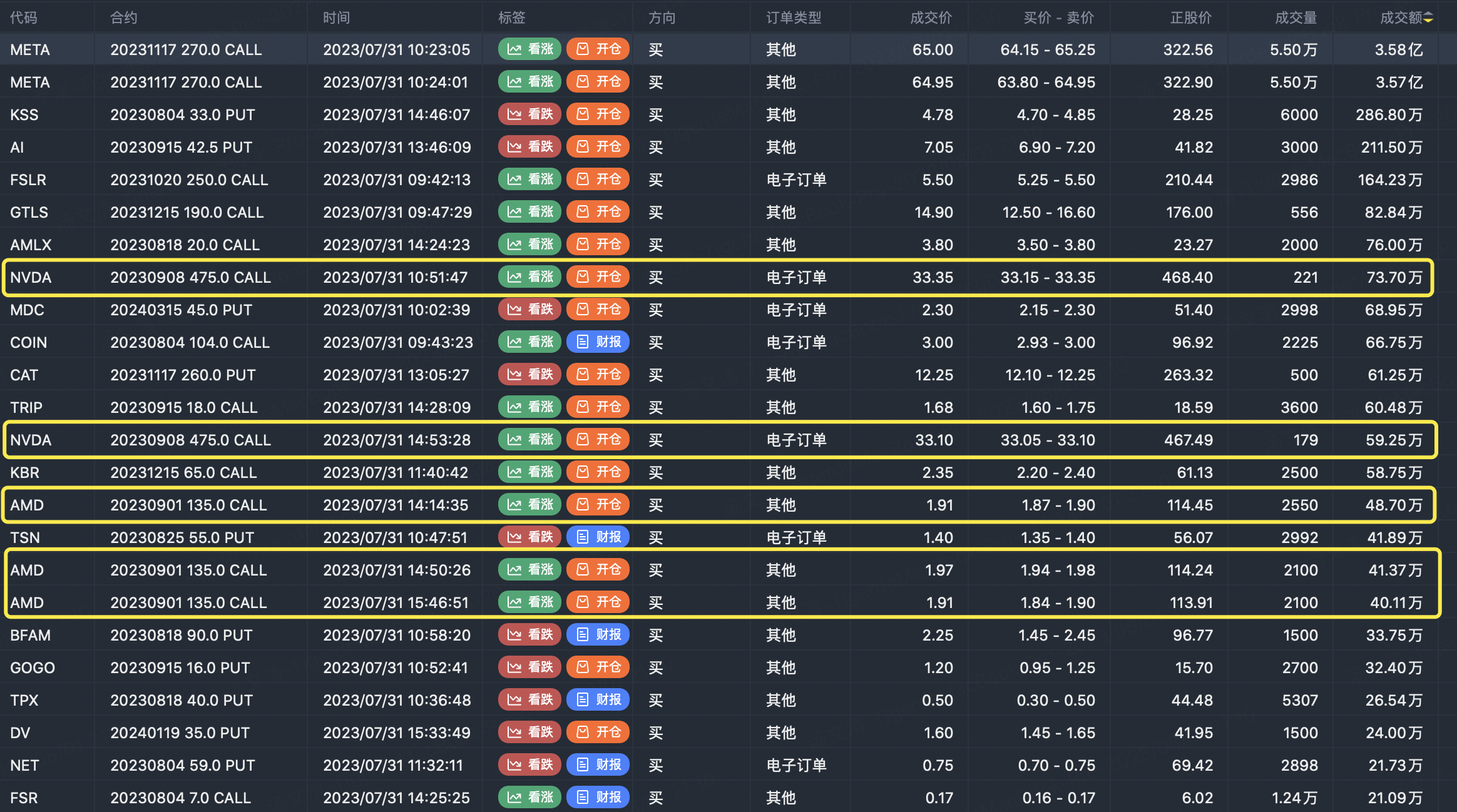Open NVDA 20230908 475.0 CALL at 10:51:47
The height and width of the screenshot is (812, 1457).
point(190,277)
